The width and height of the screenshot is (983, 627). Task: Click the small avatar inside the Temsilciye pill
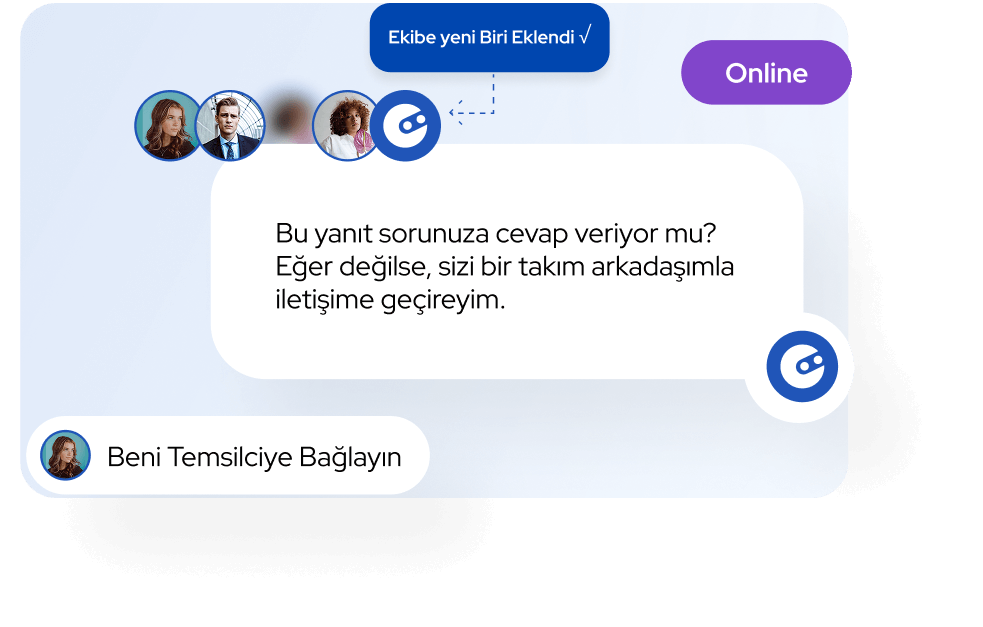(x=65, y=455)
